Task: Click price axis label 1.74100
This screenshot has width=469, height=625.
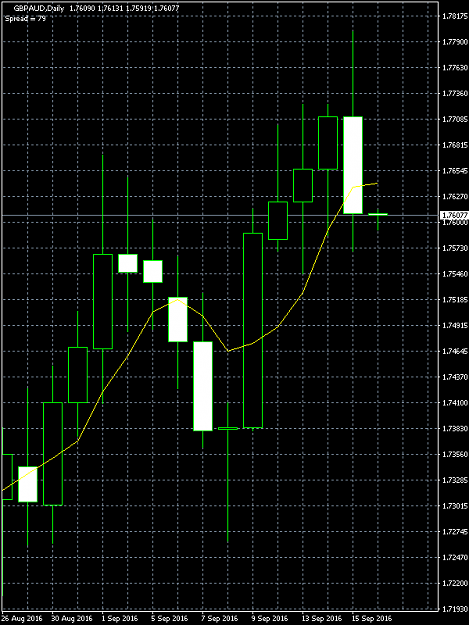Action: 455,403
